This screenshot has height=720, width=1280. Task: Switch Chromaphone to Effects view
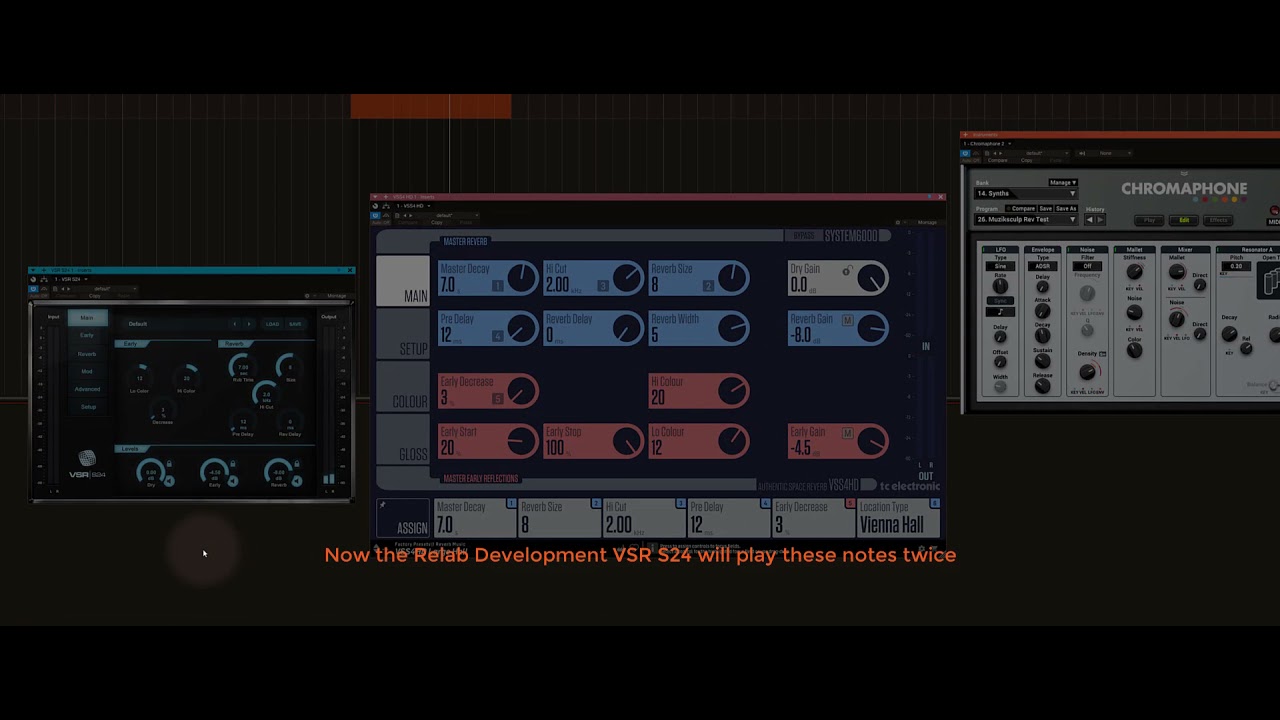1218,220
